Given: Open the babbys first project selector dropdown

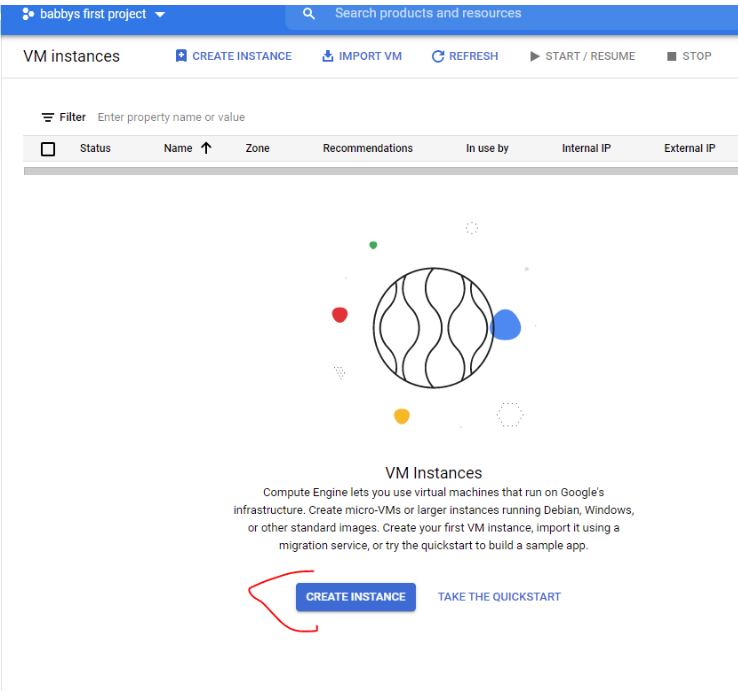Looking at the screenshot, I should point(94,14).
